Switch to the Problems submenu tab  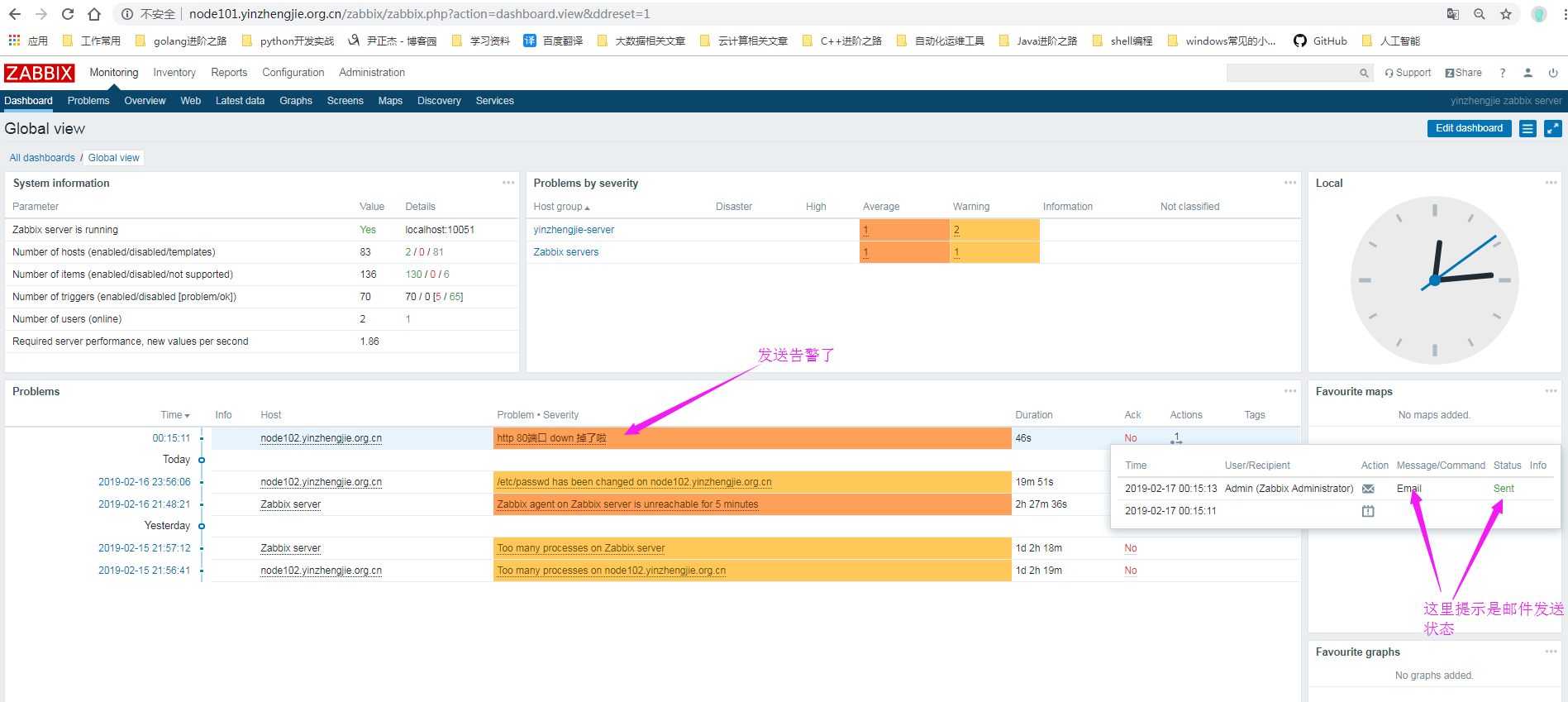(x=88, y=101)
